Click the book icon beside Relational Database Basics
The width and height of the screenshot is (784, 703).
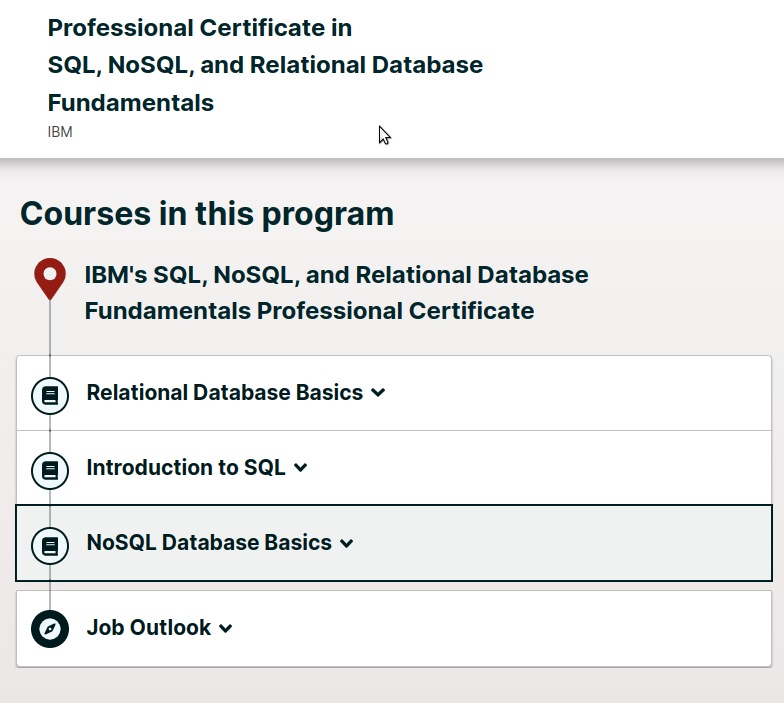point(50,395)
